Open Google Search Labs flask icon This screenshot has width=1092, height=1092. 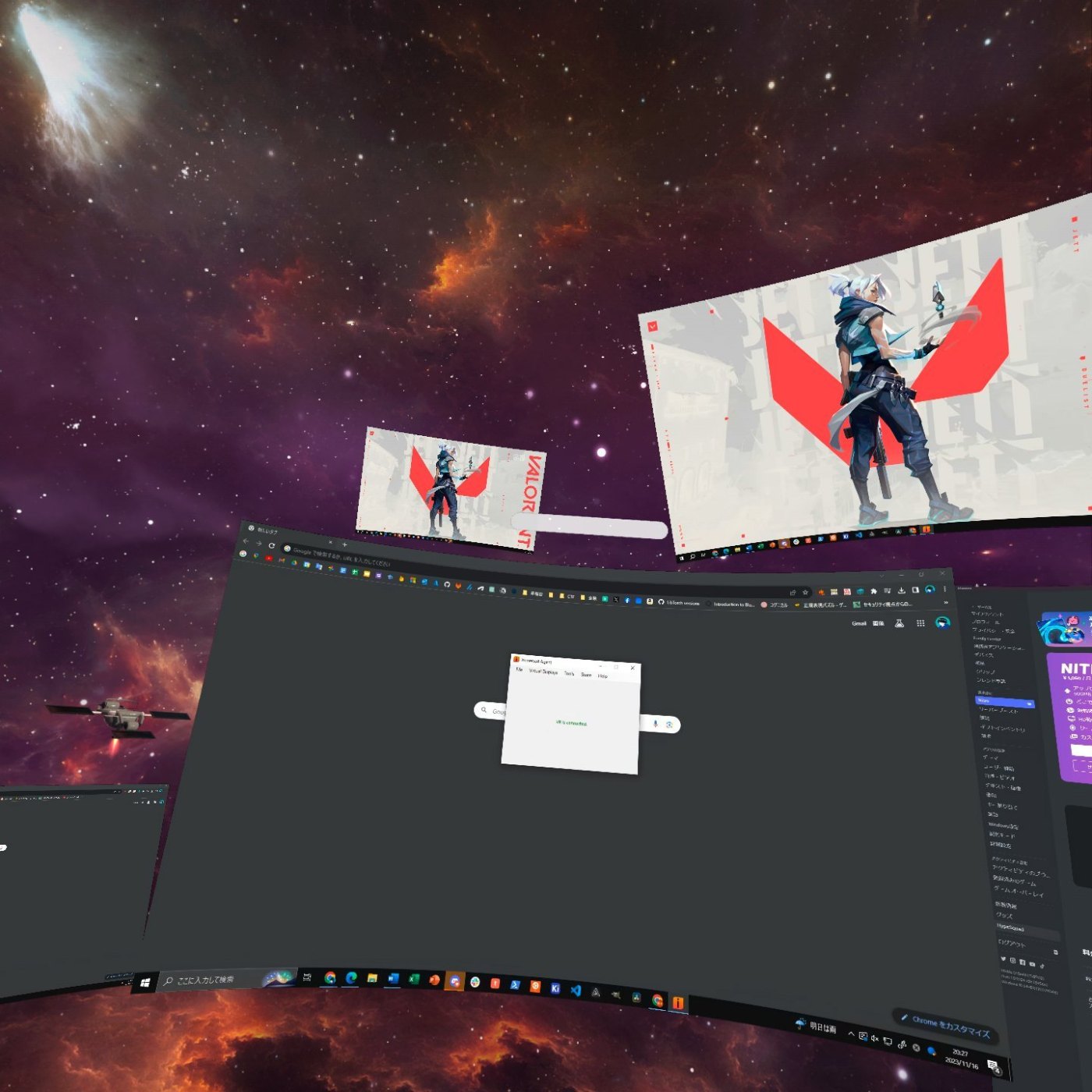pos(899,623)
